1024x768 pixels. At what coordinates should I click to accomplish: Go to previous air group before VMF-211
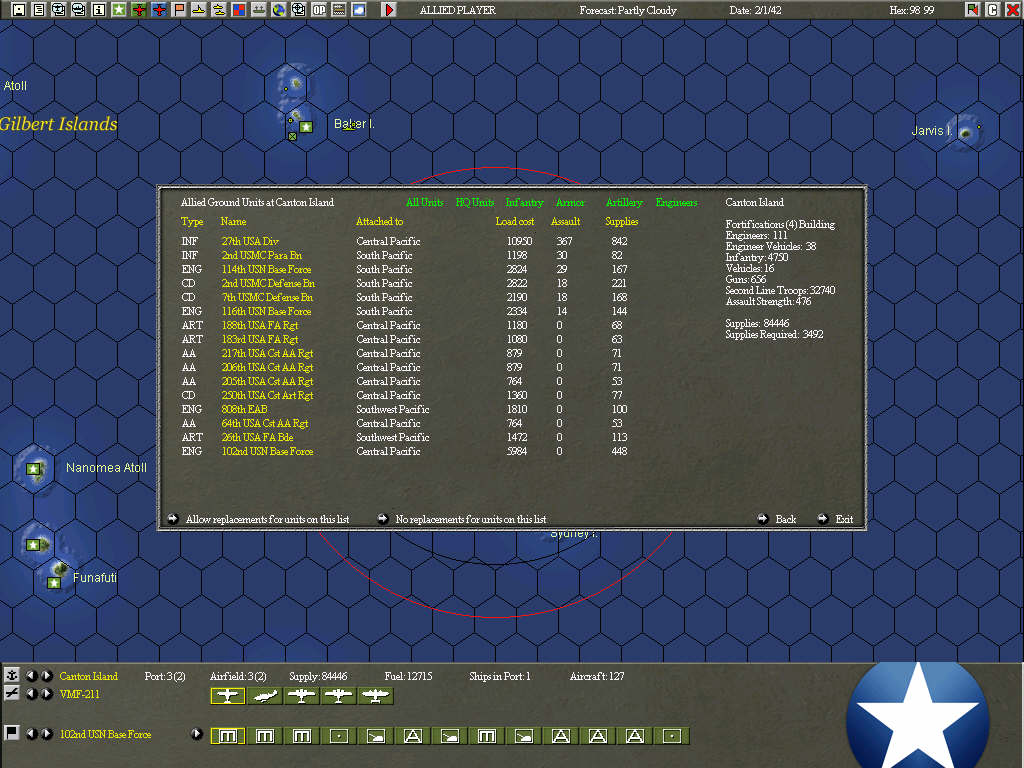tap(31, 694)
